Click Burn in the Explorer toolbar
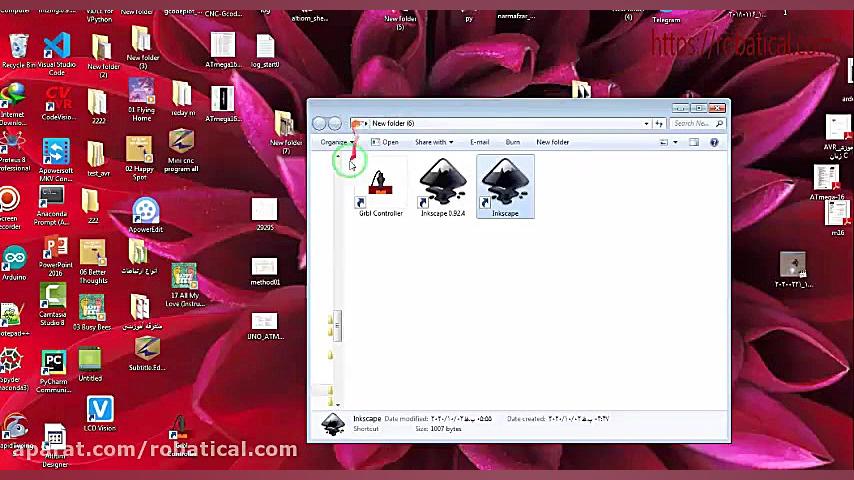 pos(513,142)
